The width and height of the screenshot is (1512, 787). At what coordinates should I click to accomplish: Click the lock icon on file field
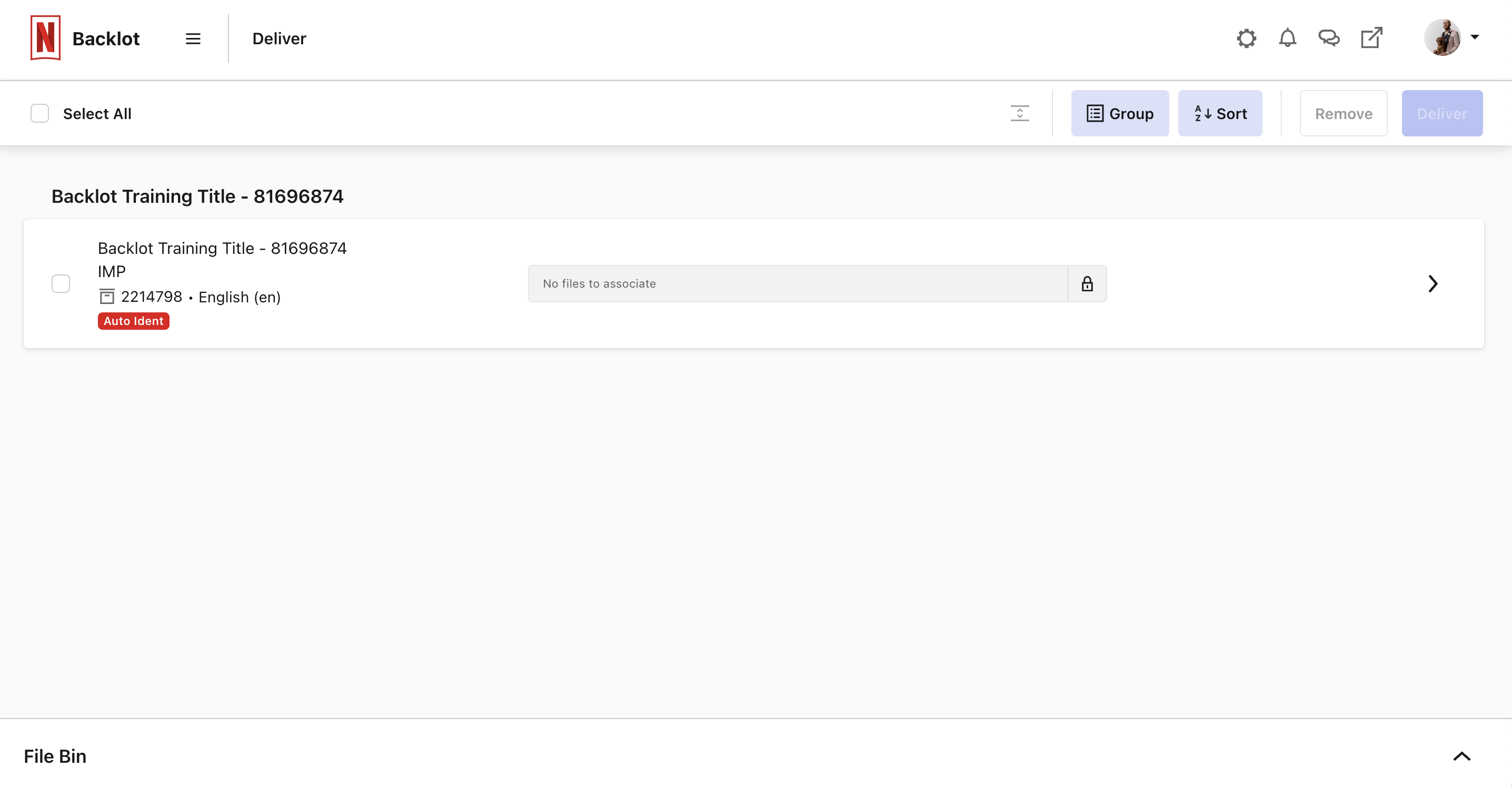coord(1087,284)
